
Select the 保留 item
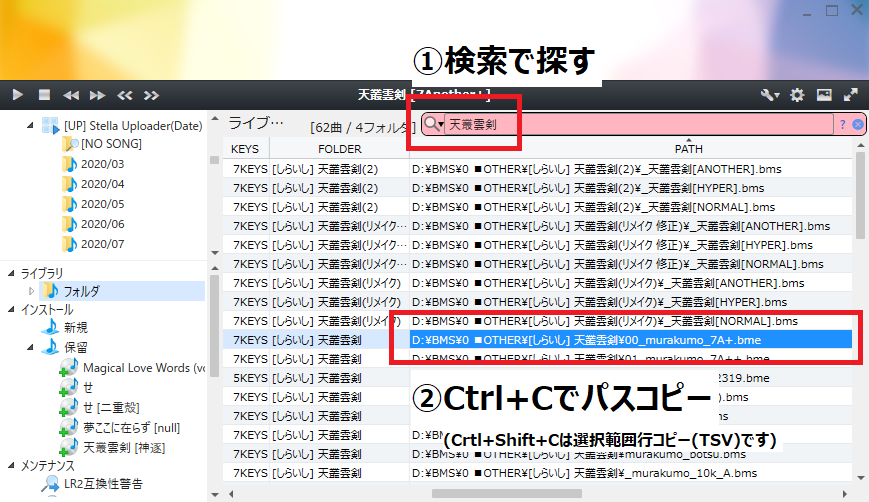[75, 347]
